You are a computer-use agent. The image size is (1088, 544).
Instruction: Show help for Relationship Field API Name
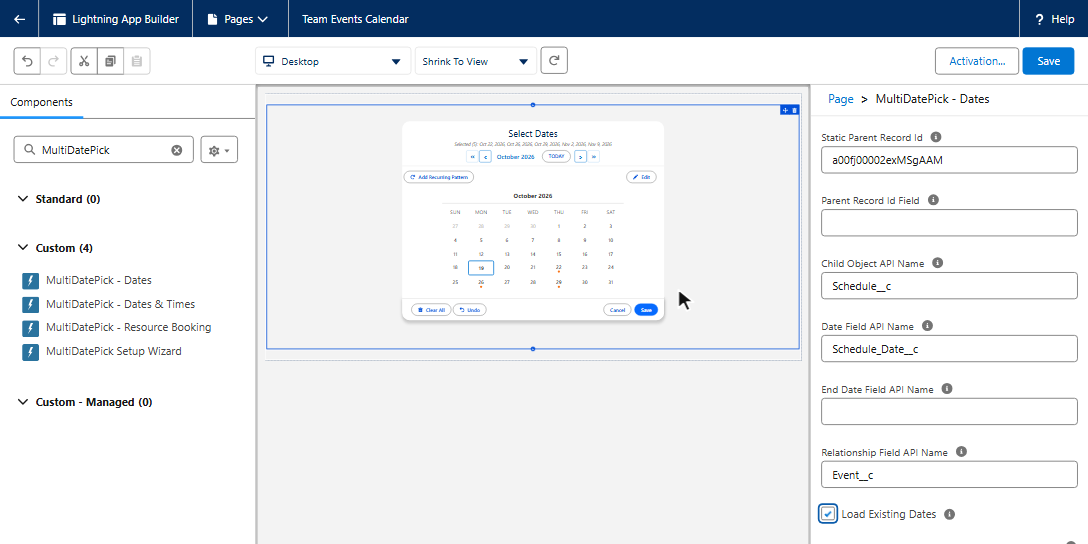pyautogui.click(x=961, y=451)
